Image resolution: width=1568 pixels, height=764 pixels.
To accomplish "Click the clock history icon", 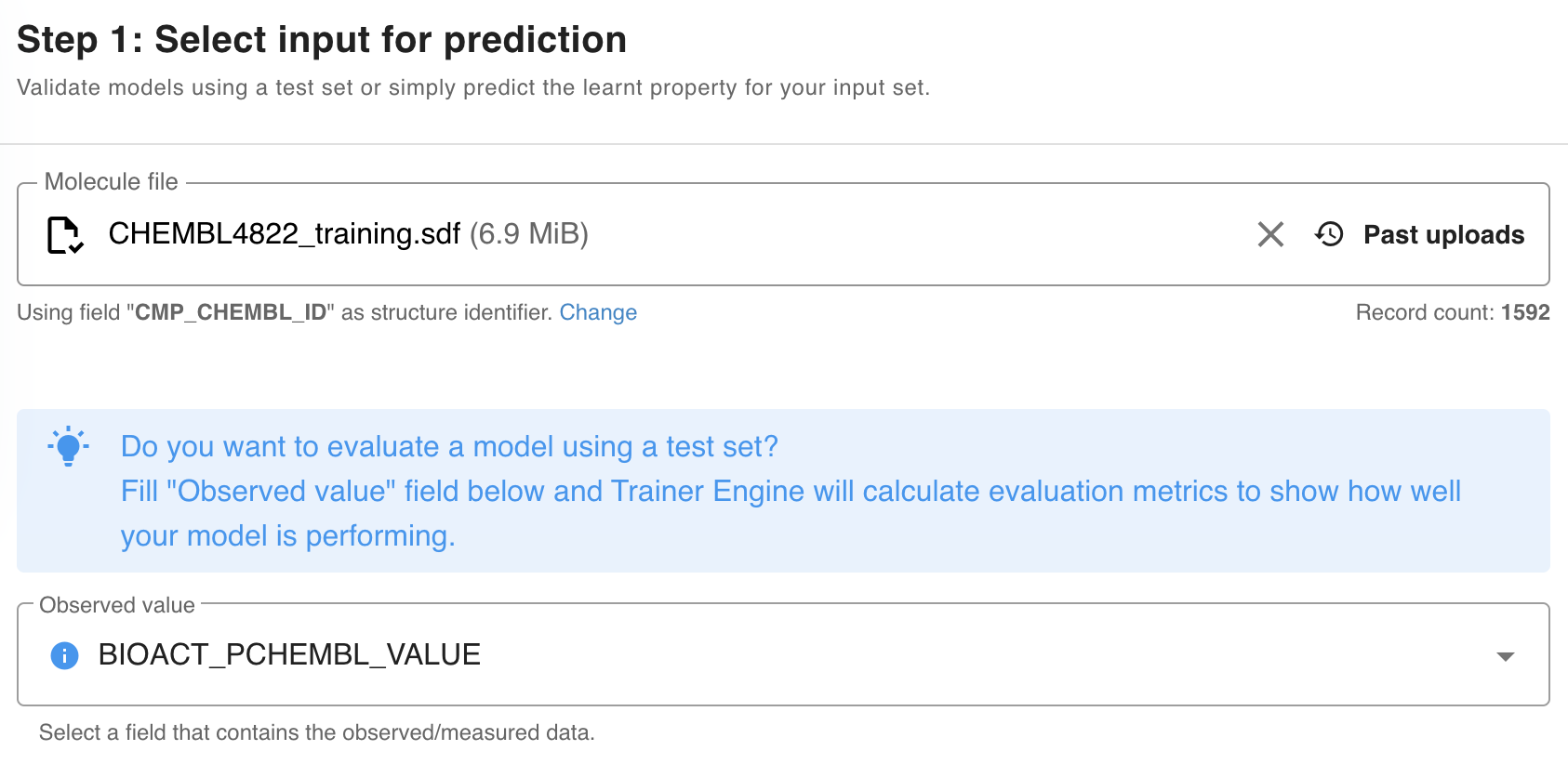I will [1330, 234].
